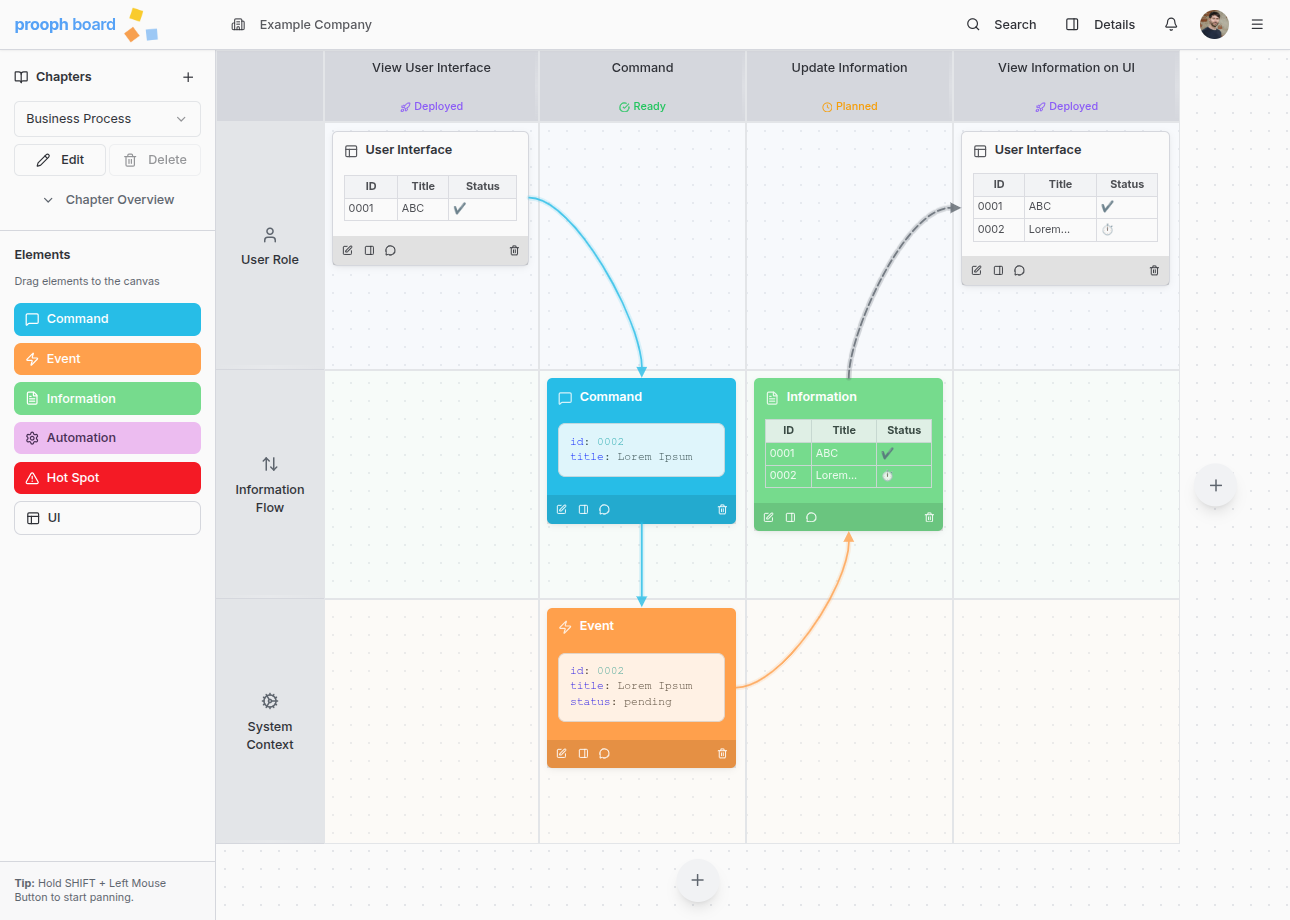Click the Deployed status under View User Interface
This screenshot has height=920, width=1290.
pos(432,106)
